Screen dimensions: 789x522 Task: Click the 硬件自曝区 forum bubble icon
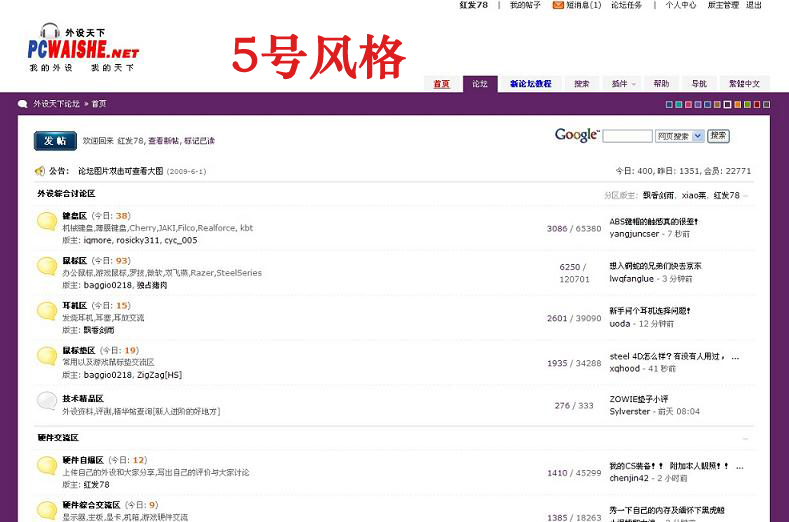(47, 465)
